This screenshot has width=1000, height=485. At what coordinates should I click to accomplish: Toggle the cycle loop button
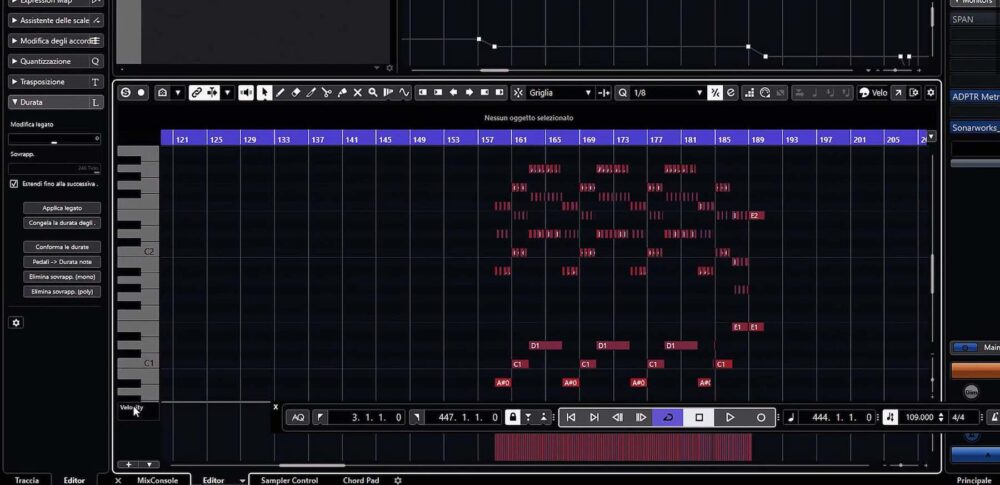(x=667, y=417)
